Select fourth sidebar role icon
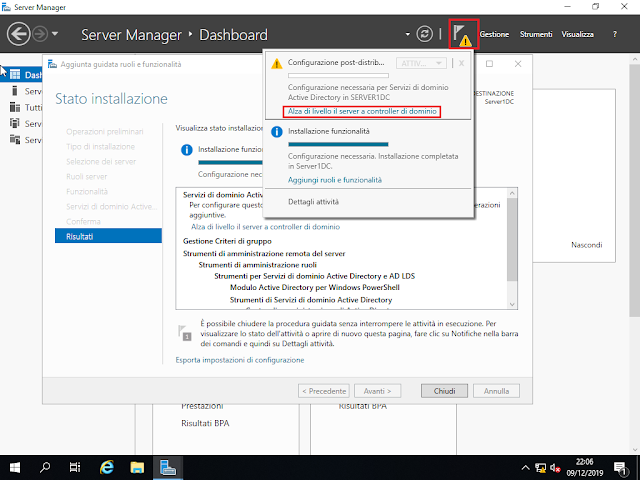This screenshot has height=480, width=640. [15, 123]
